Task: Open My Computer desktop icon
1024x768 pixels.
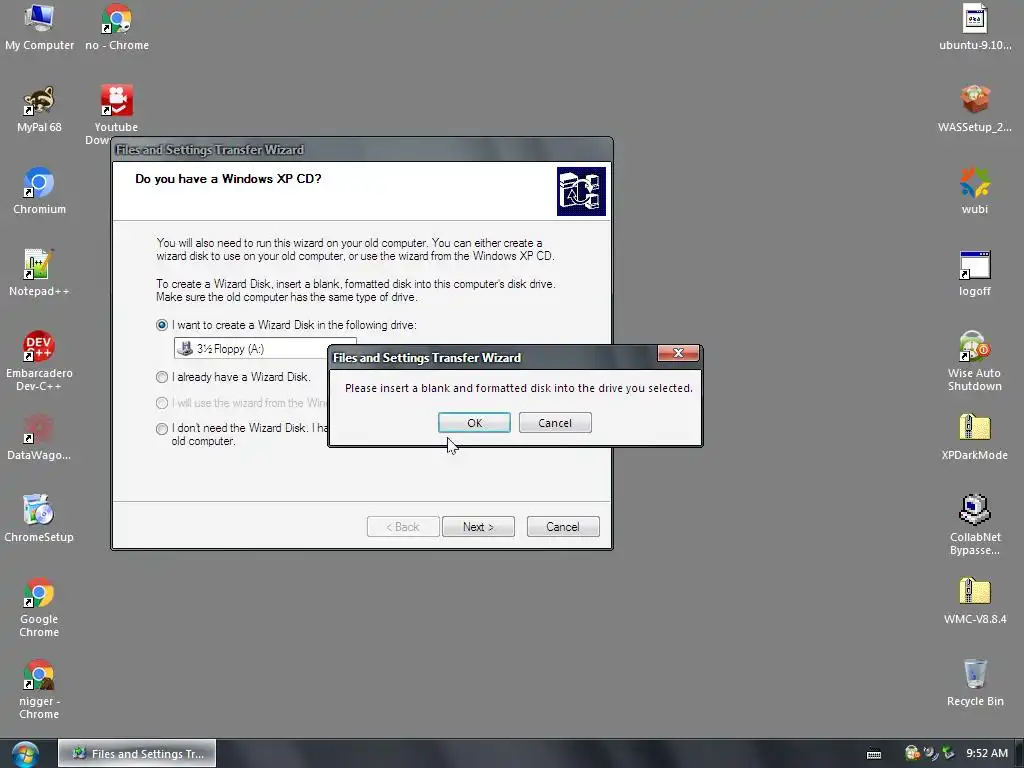Action: [x=39, y=27]
